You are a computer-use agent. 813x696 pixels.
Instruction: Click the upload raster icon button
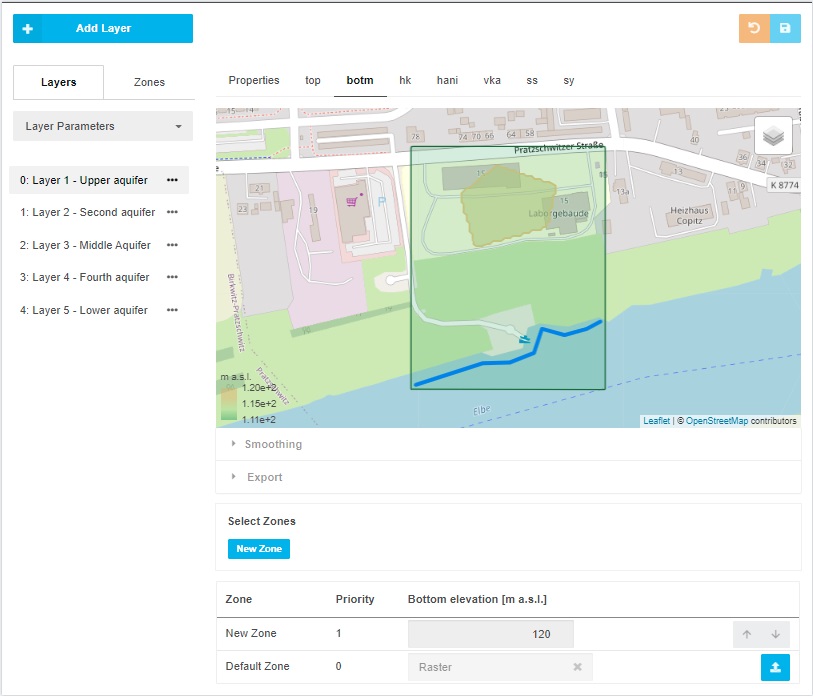(x=775, y=667)
